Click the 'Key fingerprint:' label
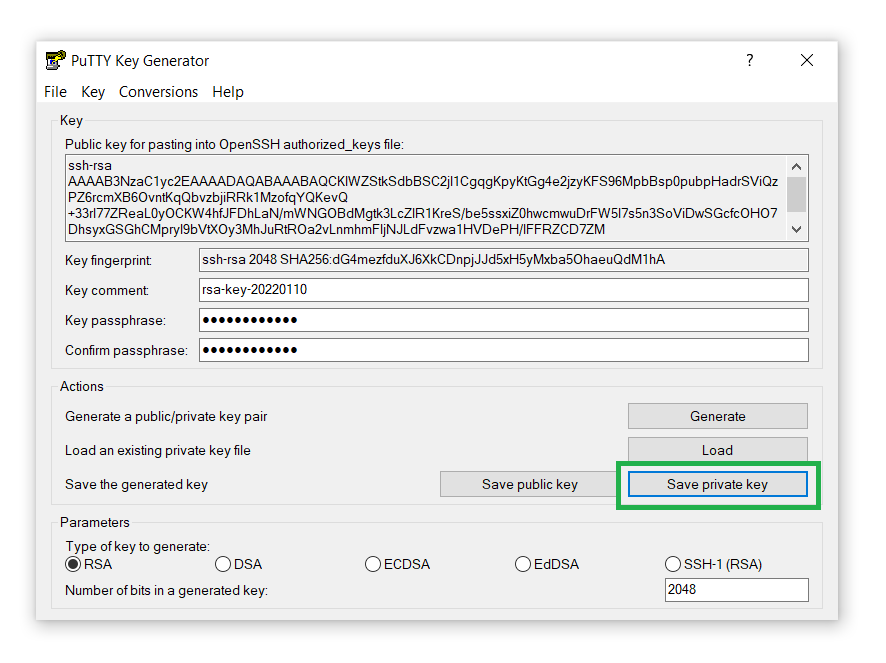This screenshot has height=663, width=886. [x=108, y=261]
